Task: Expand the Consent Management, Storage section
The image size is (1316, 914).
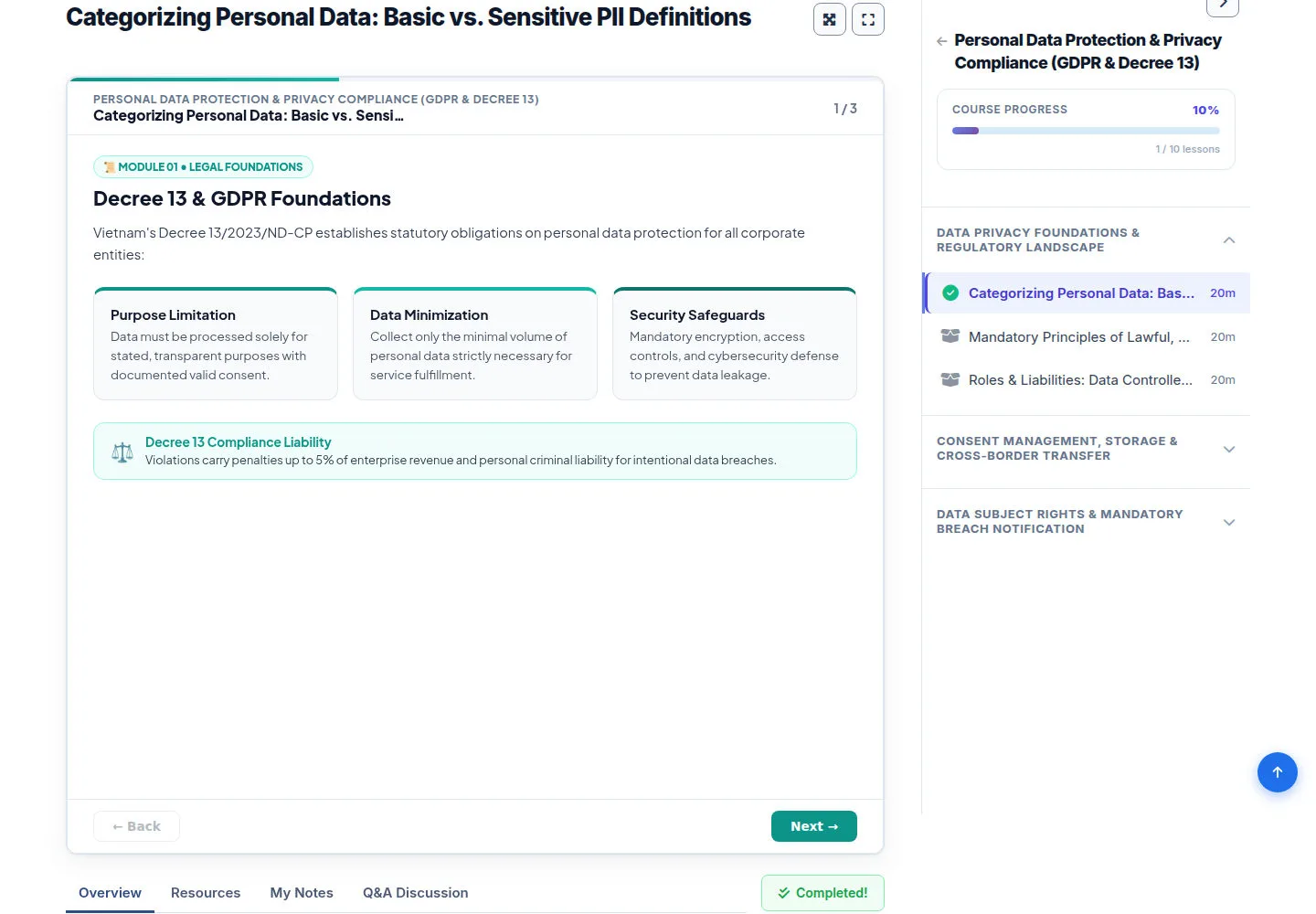Action: coord(1229,449)
